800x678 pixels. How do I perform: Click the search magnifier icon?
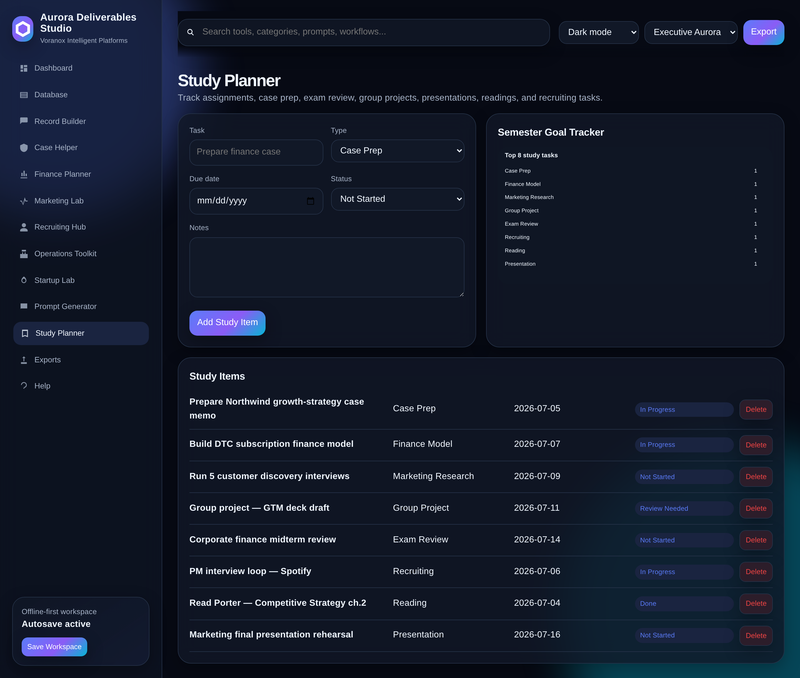(x=190, y=32)
